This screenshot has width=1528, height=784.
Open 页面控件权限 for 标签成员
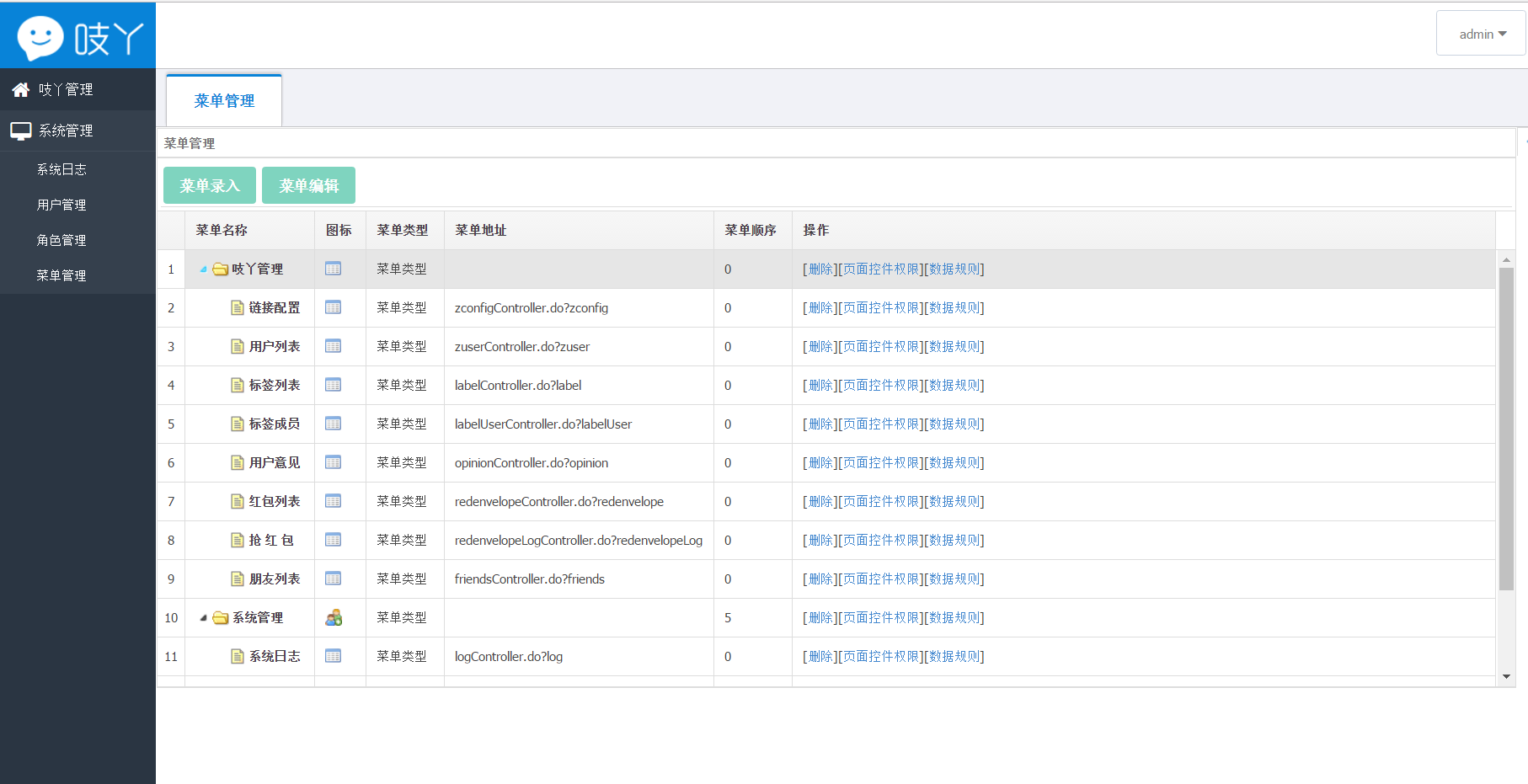(x=881, y=424)
